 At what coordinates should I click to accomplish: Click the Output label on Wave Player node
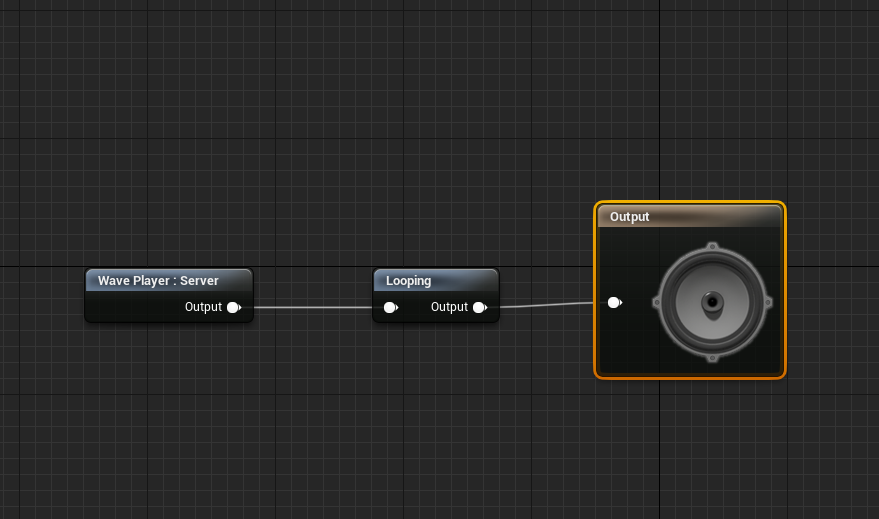click(203, 307)
